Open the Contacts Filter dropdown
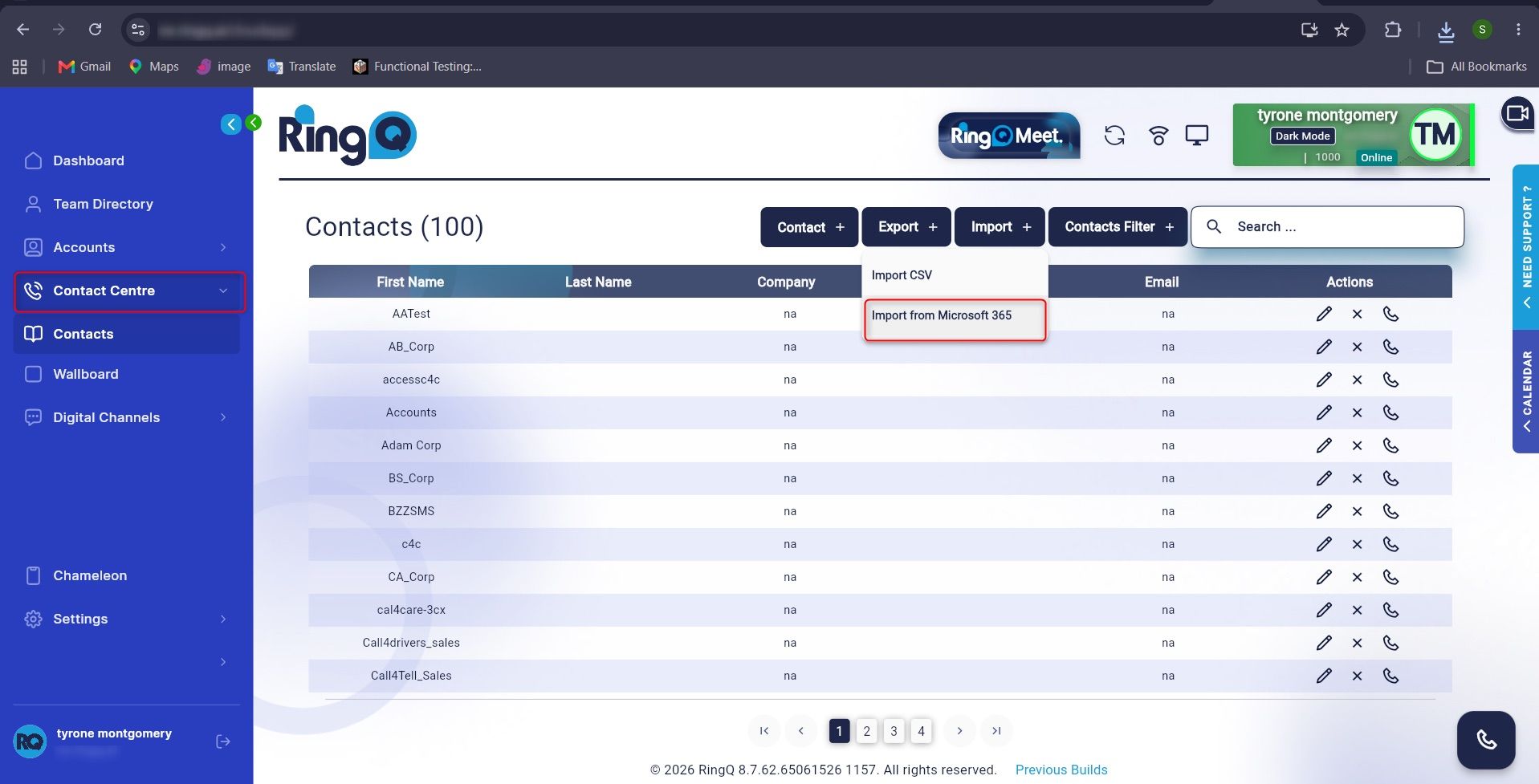The image size is (1539, 784). click(x=1118, y=227)
